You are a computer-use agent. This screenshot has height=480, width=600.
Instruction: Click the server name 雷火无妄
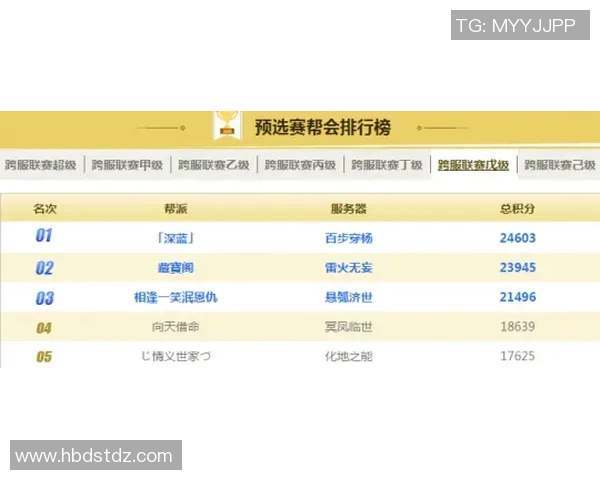click(349, 268)
